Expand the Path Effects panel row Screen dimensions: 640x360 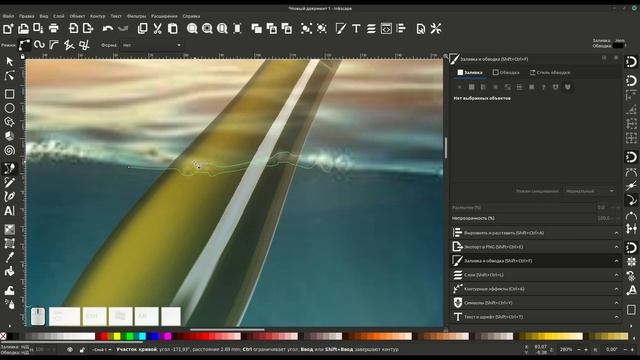[x=536, y=289]
